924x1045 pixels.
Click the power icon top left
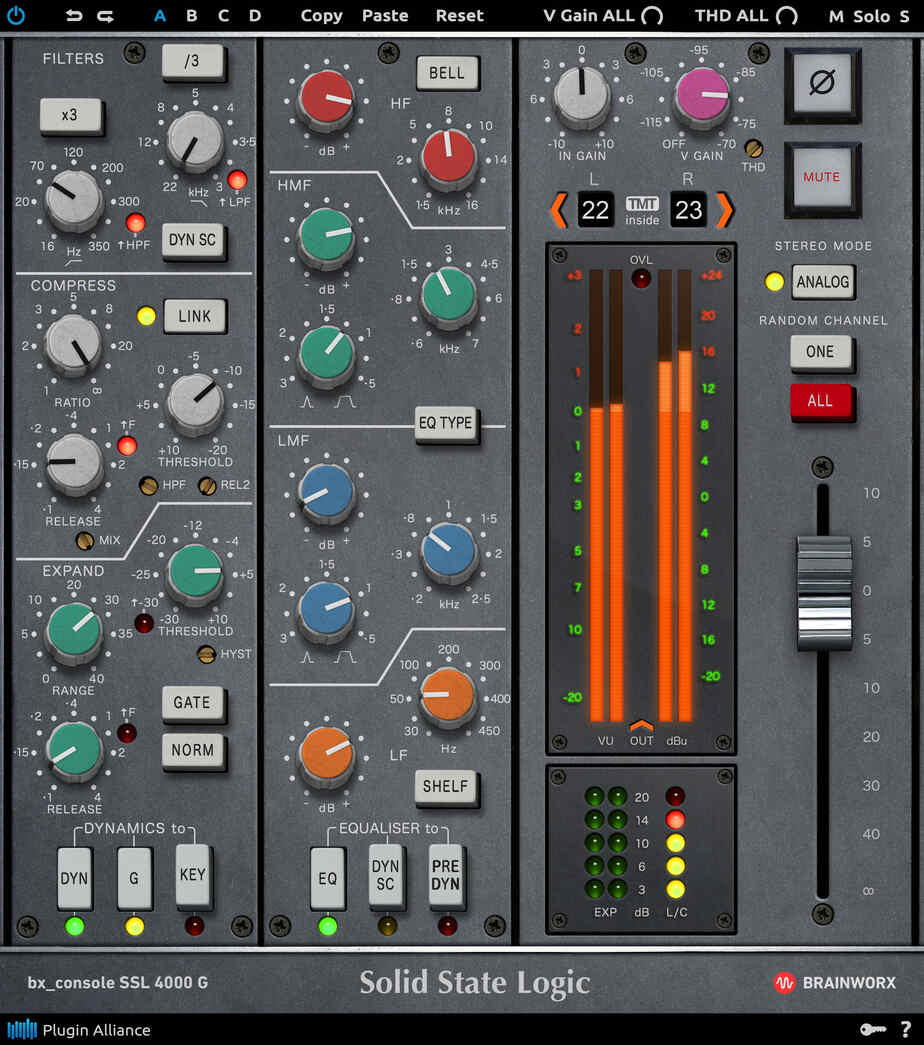[16, 16]
